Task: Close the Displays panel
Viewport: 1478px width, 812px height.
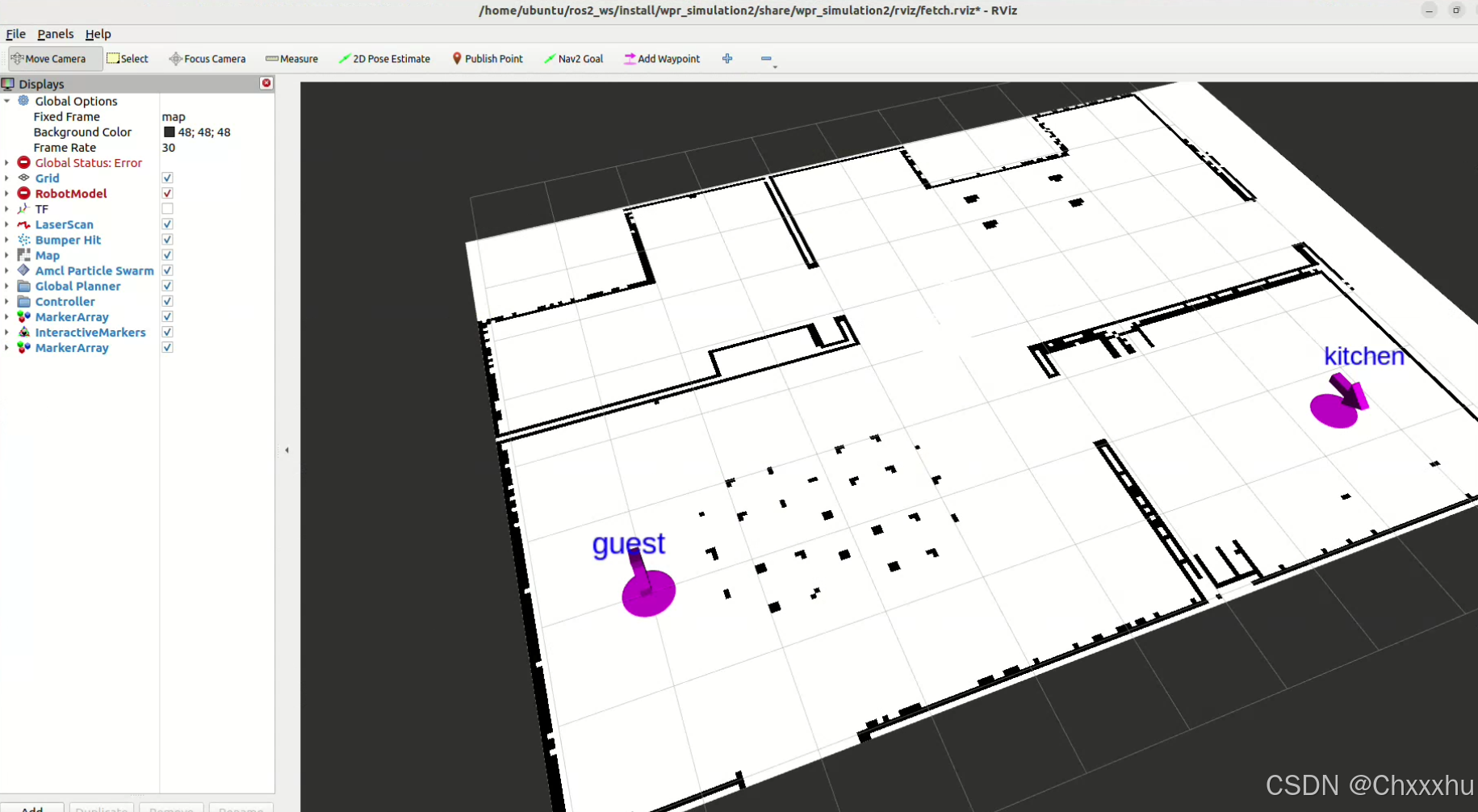Action: tap(266, 83)
